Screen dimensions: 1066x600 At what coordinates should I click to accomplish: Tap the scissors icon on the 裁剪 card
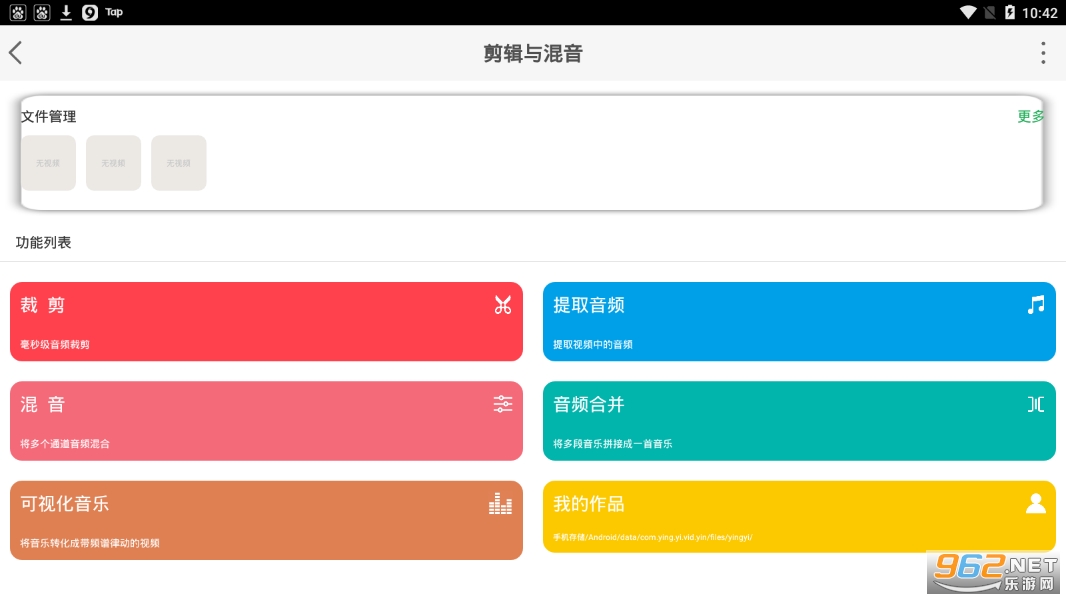(x=502, y=306)
